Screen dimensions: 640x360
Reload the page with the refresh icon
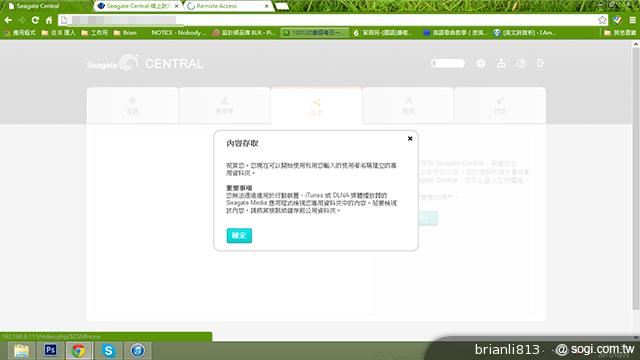[35, 20]
